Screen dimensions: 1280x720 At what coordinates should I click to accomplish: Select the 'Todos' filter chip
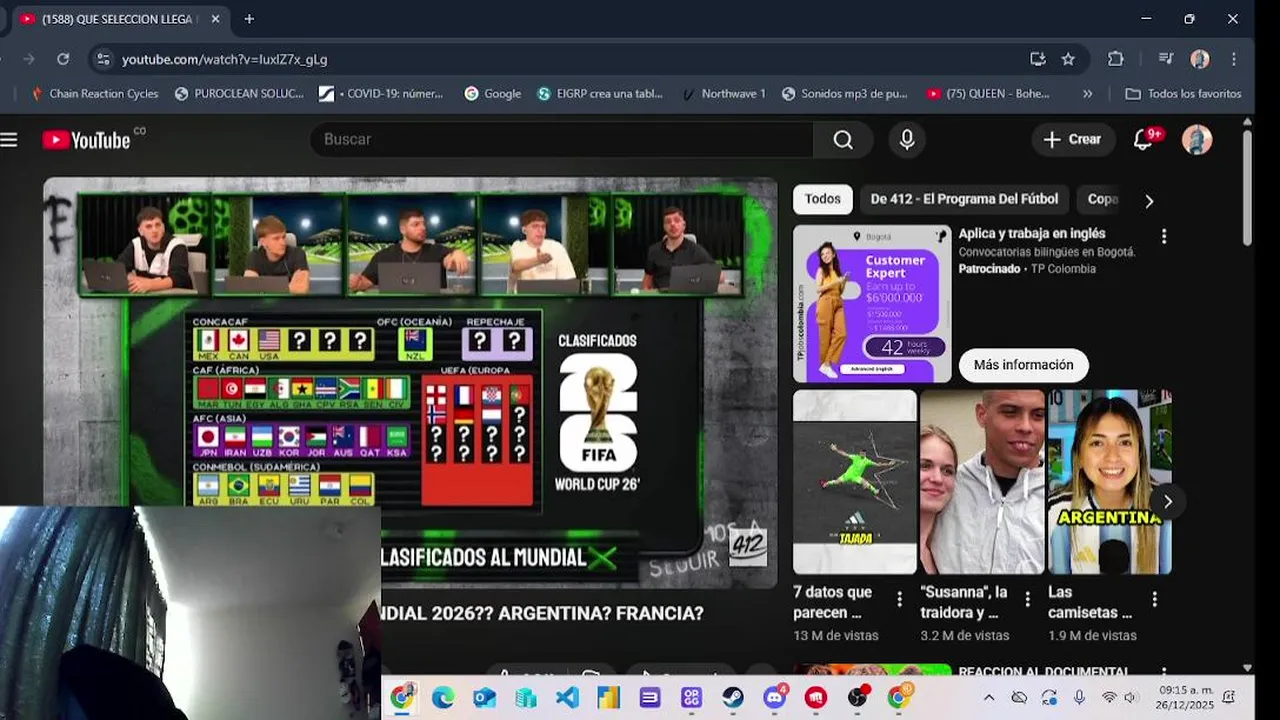pyautogui.click(x=823, y=199)
